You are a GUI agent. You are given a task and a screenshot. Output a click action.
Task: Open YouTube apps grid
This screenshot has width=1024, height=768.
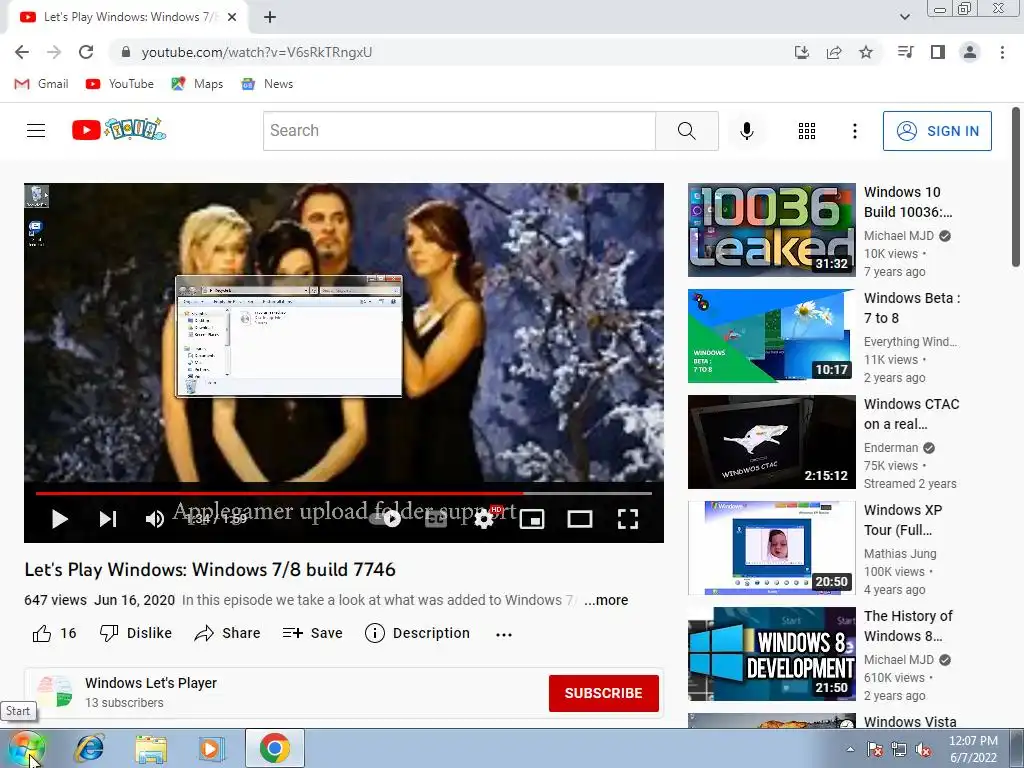click(807, 131)
